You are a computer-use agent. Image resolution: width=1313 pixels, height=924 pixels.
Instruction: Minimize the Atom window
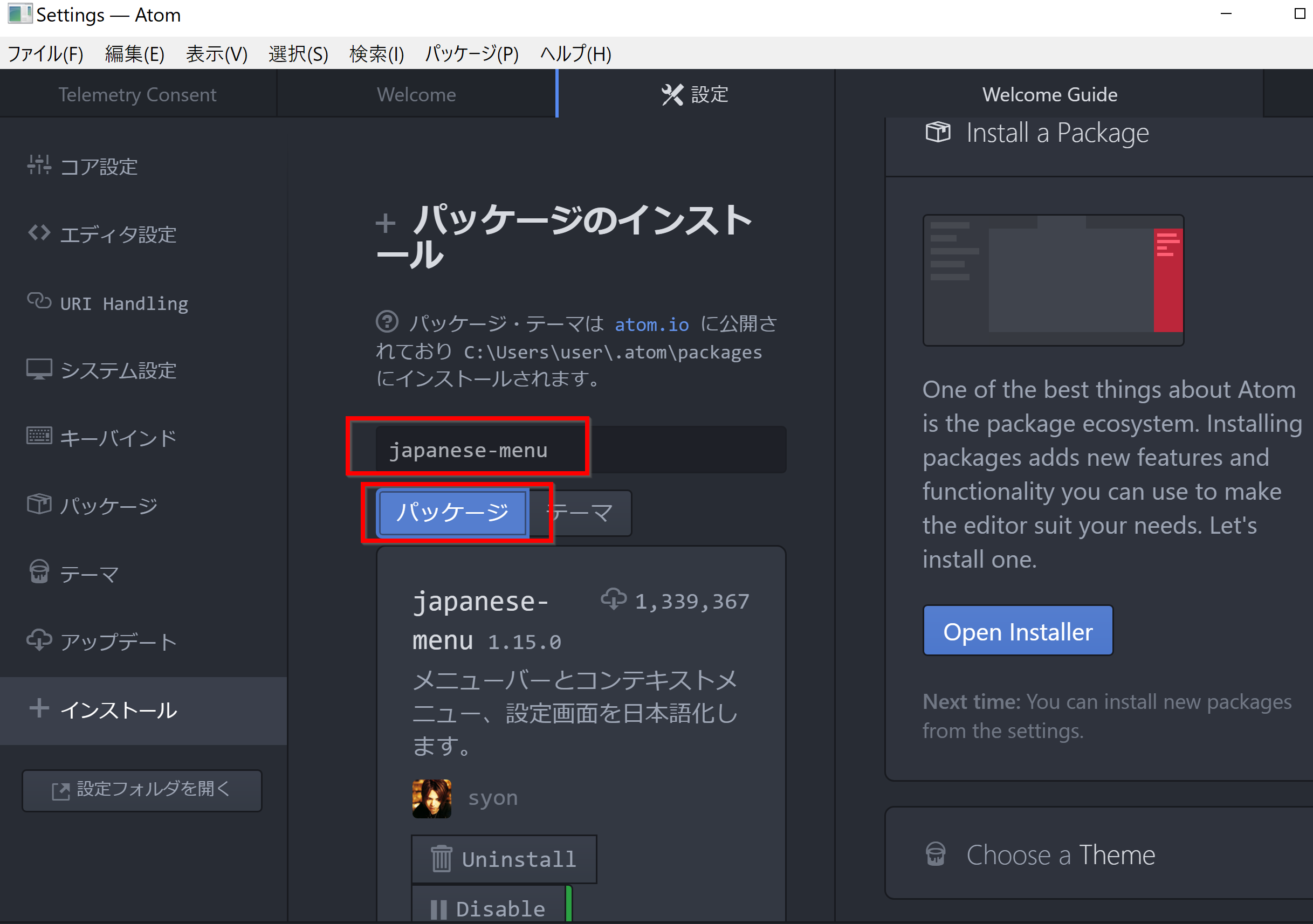tap(1226, 13)
